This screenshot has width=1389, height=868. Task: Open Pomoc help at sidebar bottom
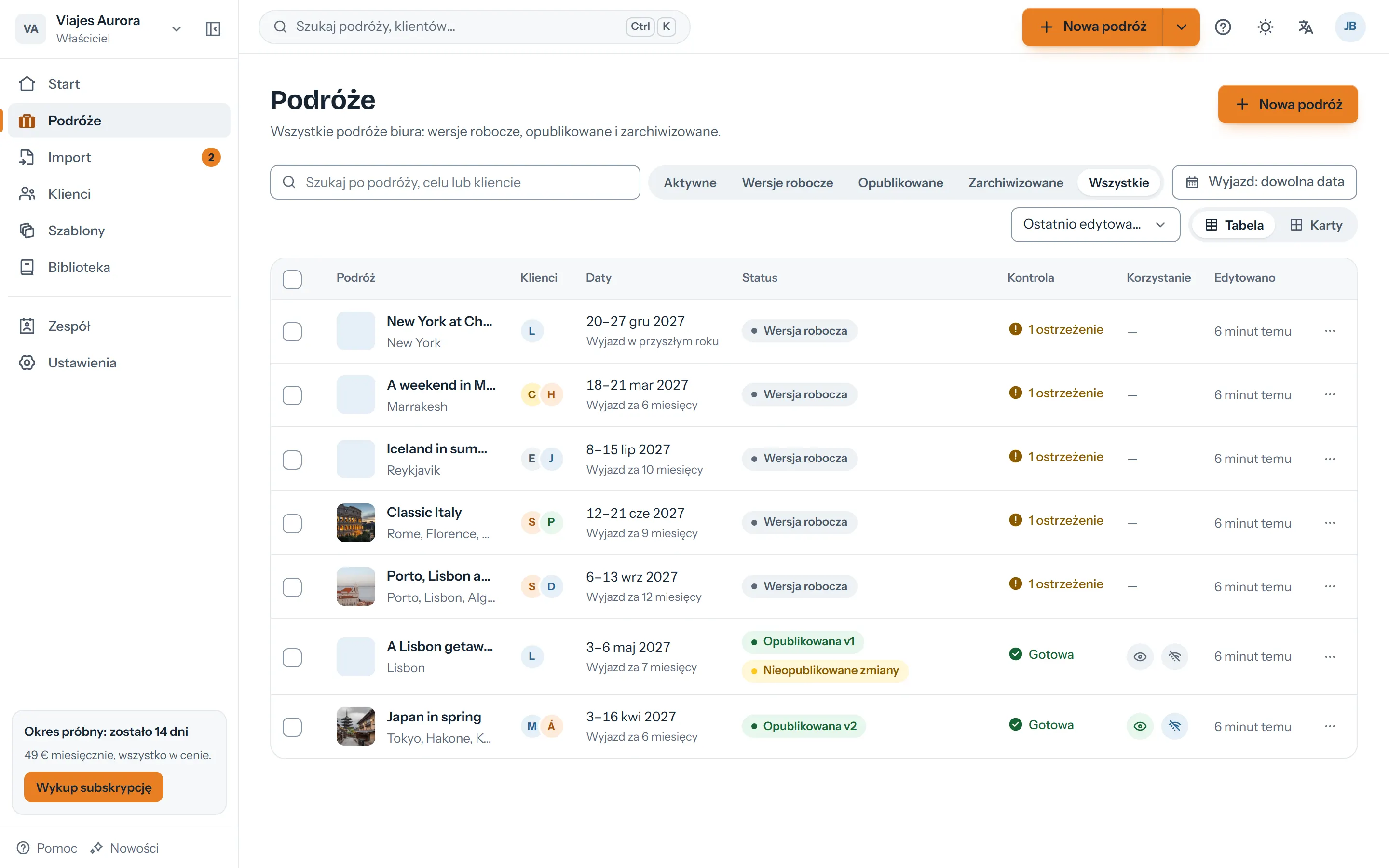tap(47, 848)
